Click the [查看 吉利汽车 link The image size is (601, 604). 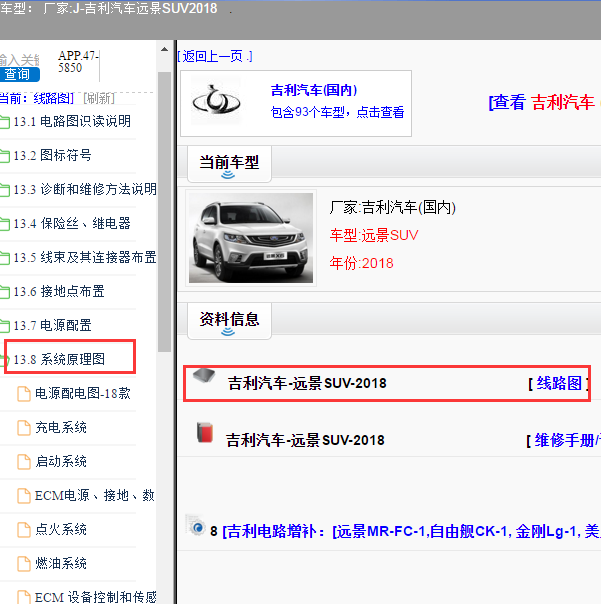click(542, 103)
